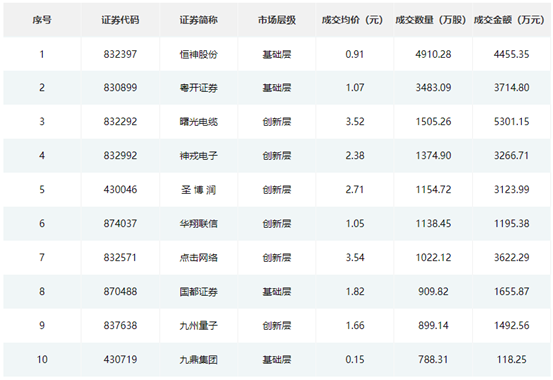Click the 市场层级 column header
This screenshot has width=553, height=380.
point(277,20)
